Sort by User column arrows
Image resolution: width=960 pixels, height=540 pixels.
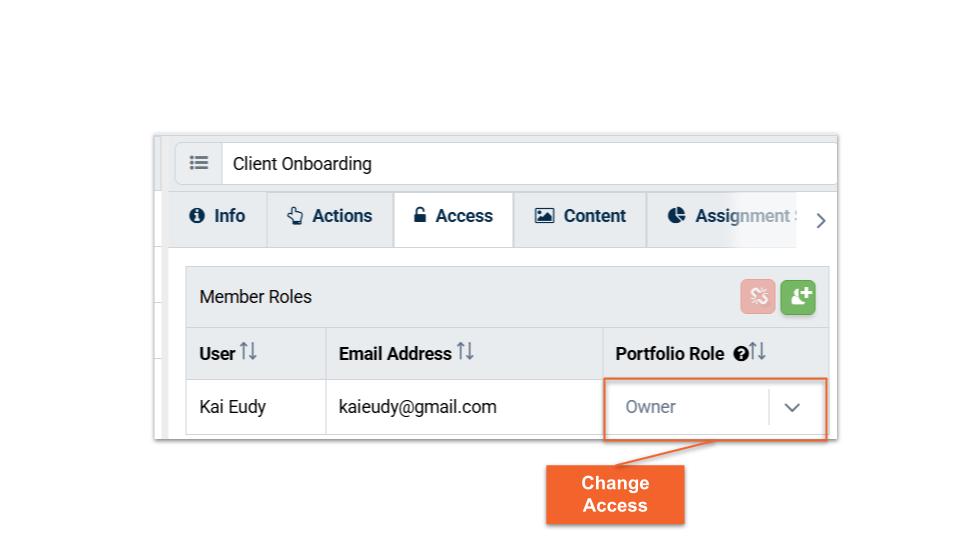click(x=249, y=352)
